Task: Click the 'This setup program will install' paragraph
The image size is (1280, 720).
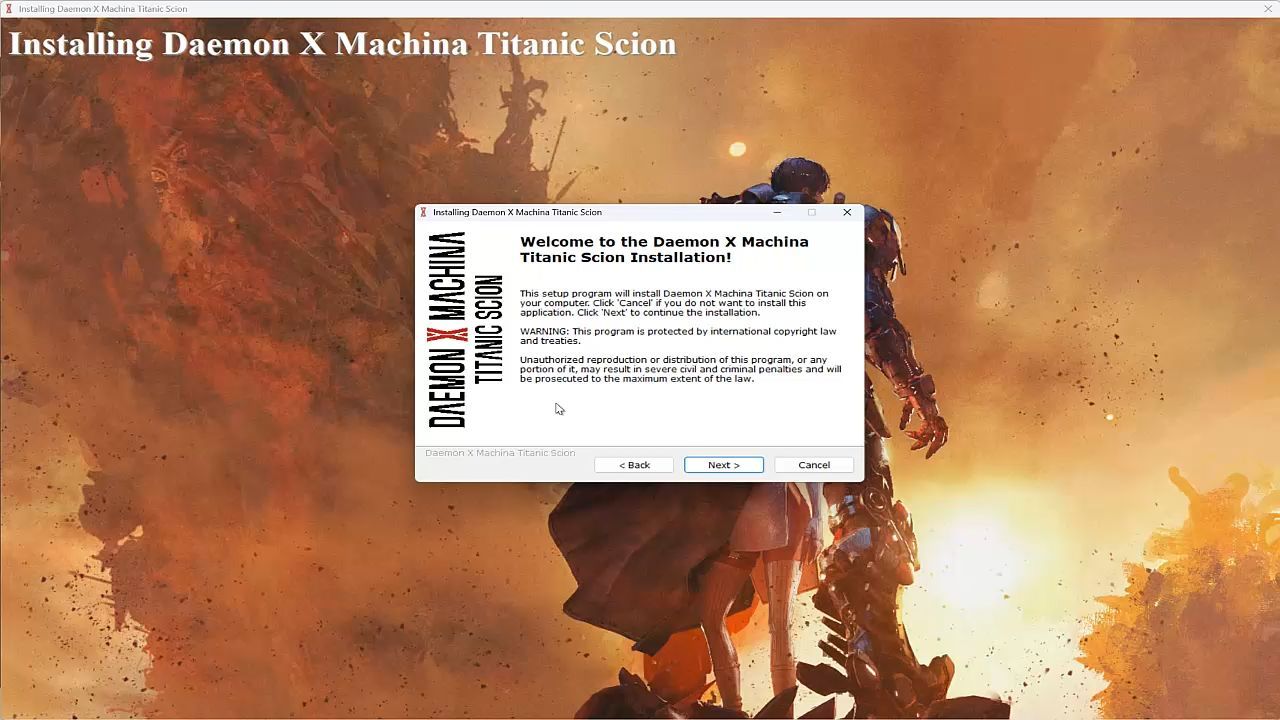Action: tap(674, 303)
